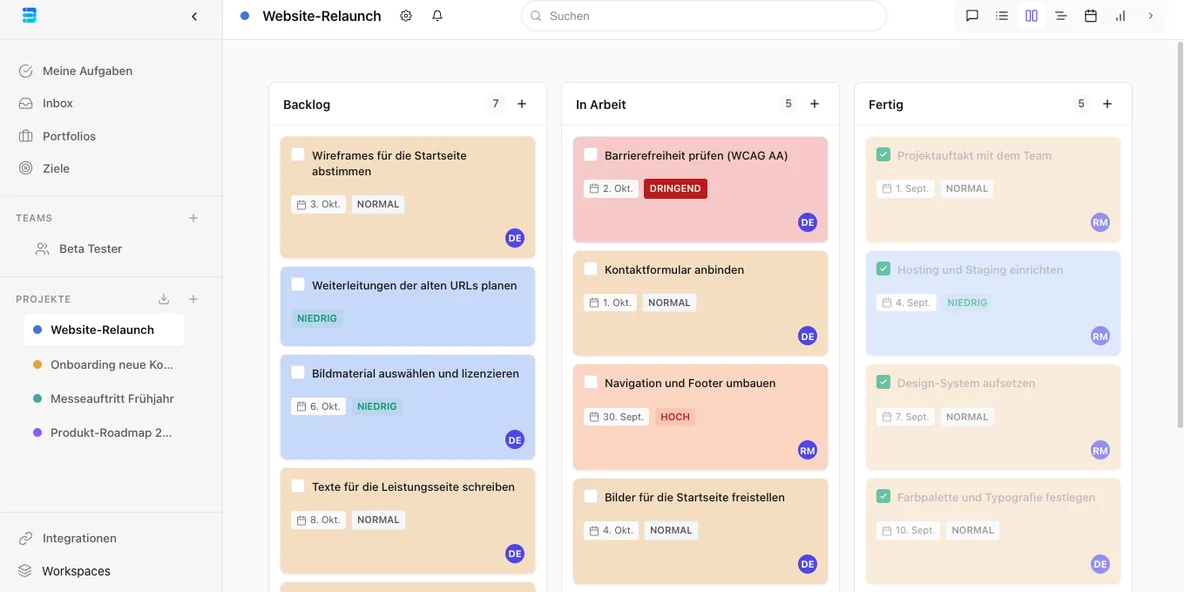Select Website-Relaunch project in sidebar
This screenshot has width=1184, height=592.
pos(104,330)
